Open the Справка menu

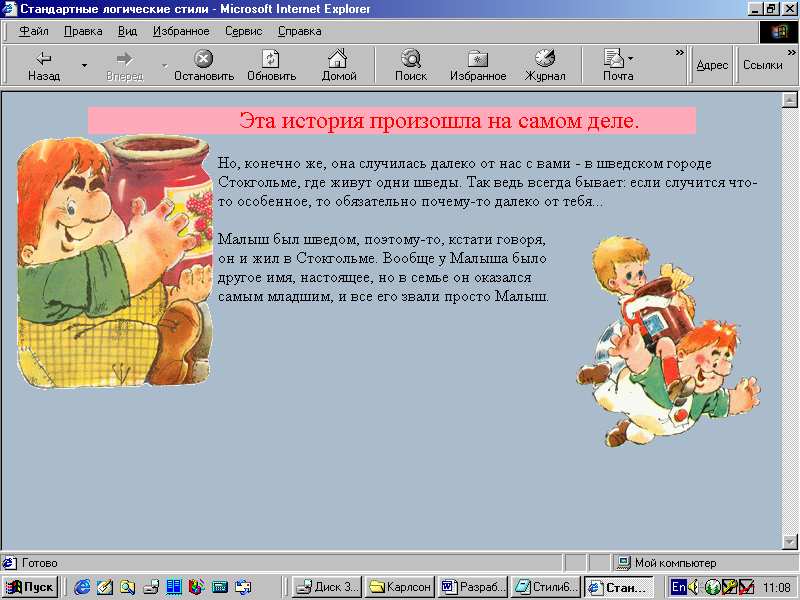click(299, 31)
